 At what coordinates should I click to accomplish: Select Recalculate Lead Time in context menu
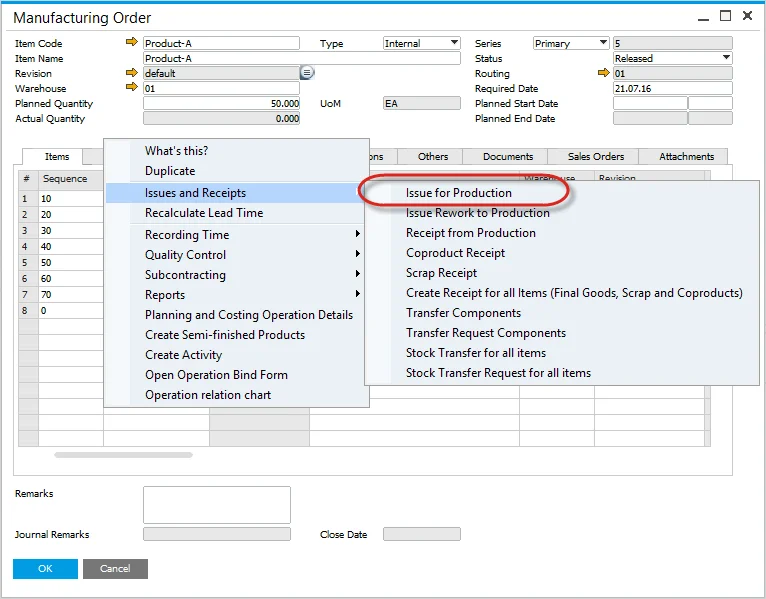pyautogui.click(x=204, y=213)
